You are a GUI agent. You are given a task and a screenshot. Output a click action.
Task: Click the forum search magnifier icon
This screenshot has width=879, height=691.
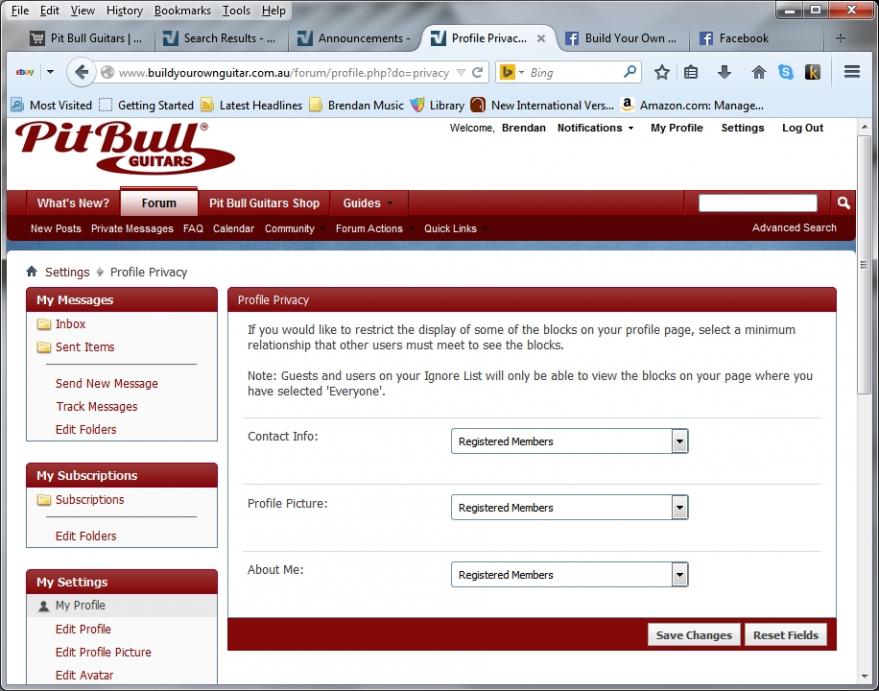[843, 203]
